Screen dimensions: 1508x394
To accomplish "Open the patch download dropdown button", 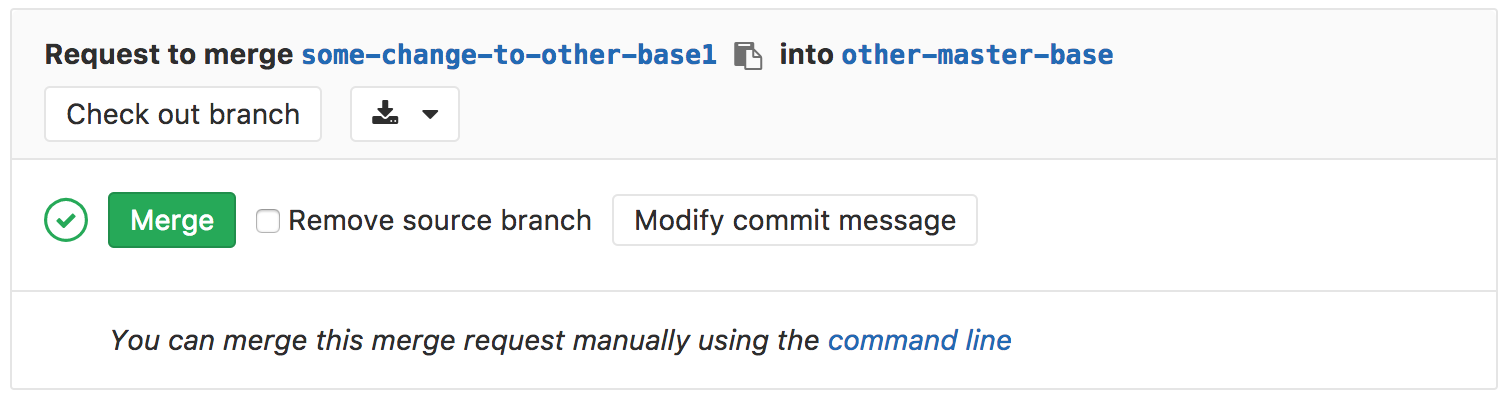I will tap(405, 114).
